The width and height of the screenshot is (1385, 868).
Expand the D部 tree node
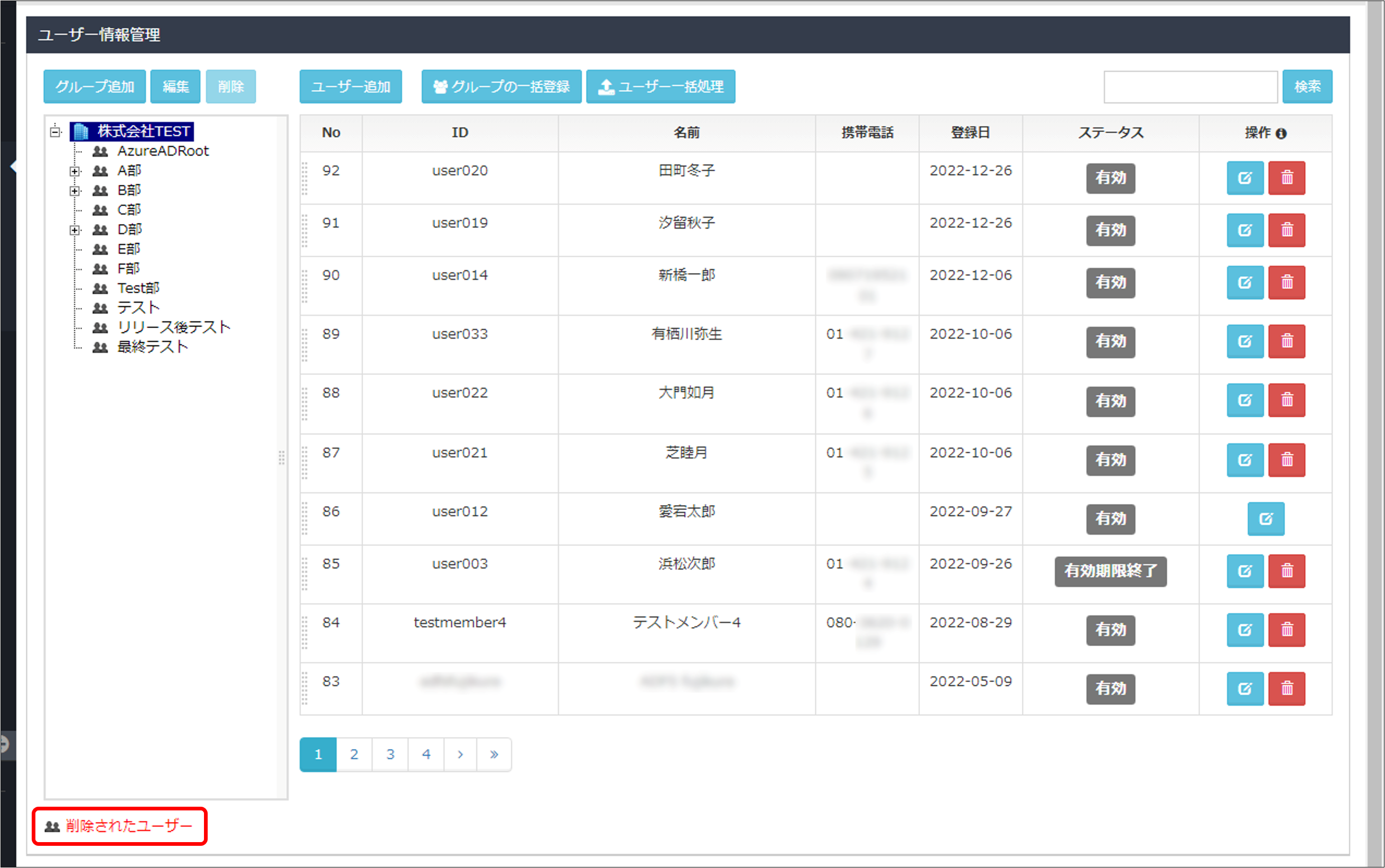pyautogui.click(x=75, y=230)
